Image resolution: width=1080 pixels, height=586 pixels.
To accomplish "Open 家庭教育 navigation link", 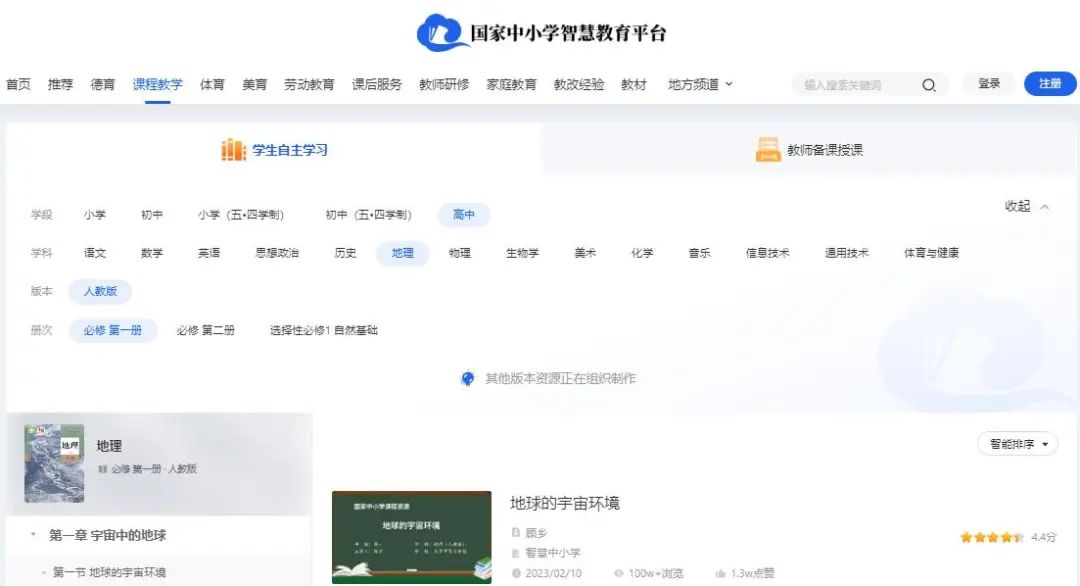I will coord(511,84).
